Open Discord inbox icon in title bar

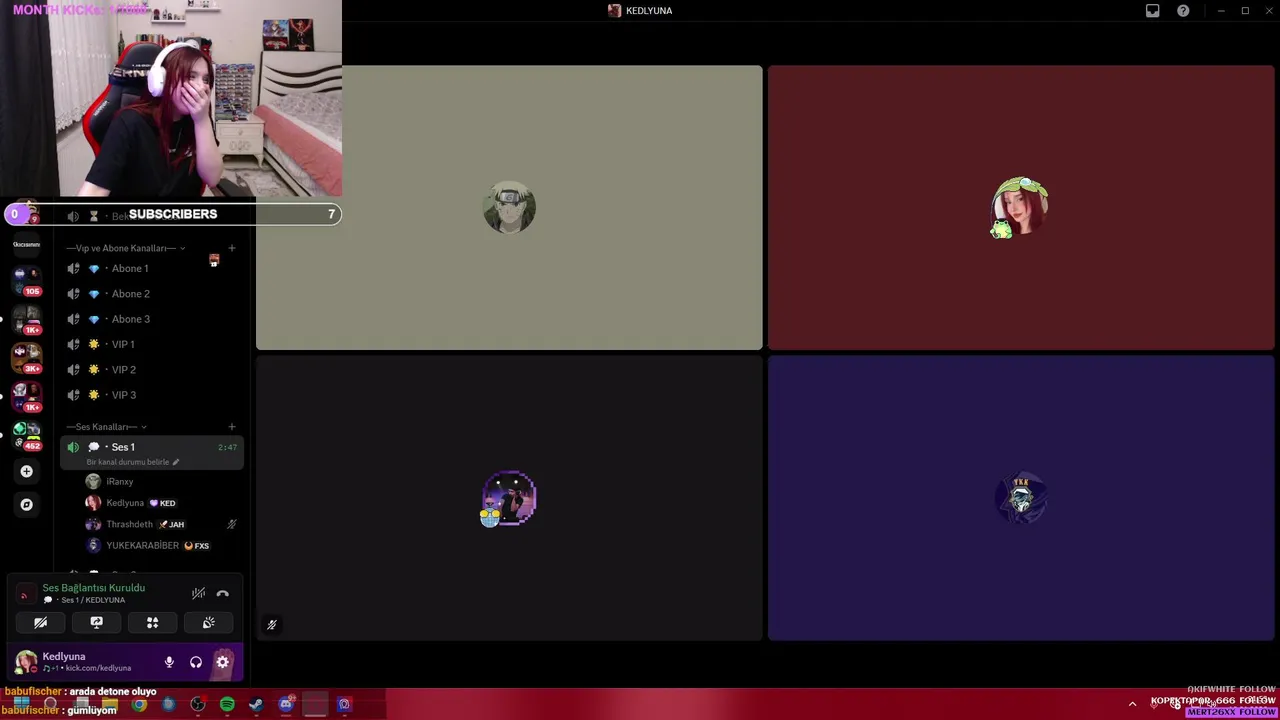click(1153, 11)
